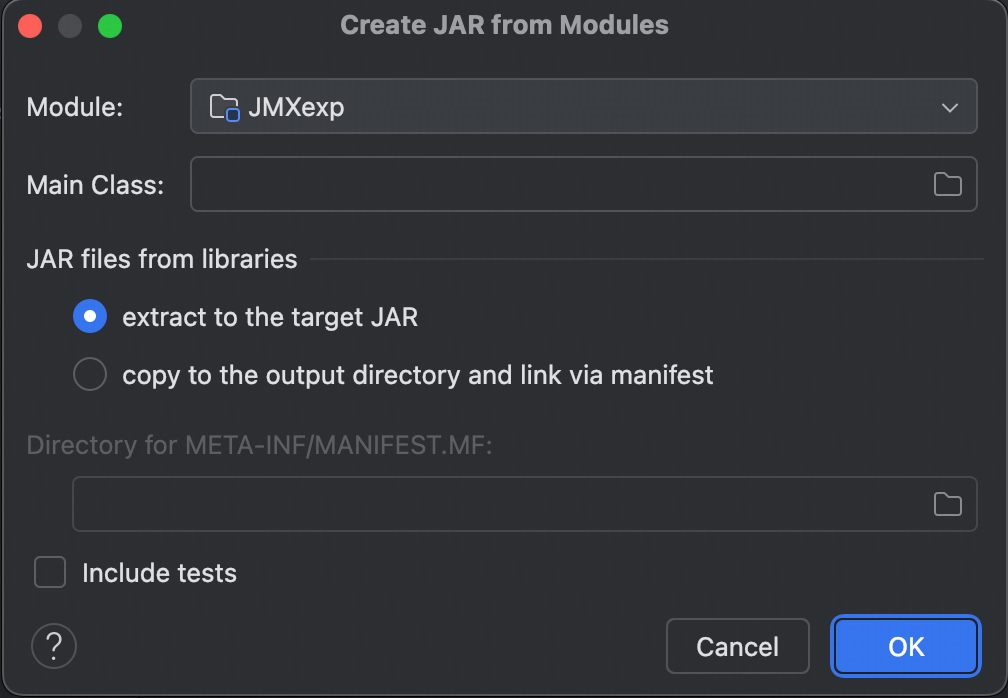Click the module icon beside JMXexp

[x=224, y=107]
